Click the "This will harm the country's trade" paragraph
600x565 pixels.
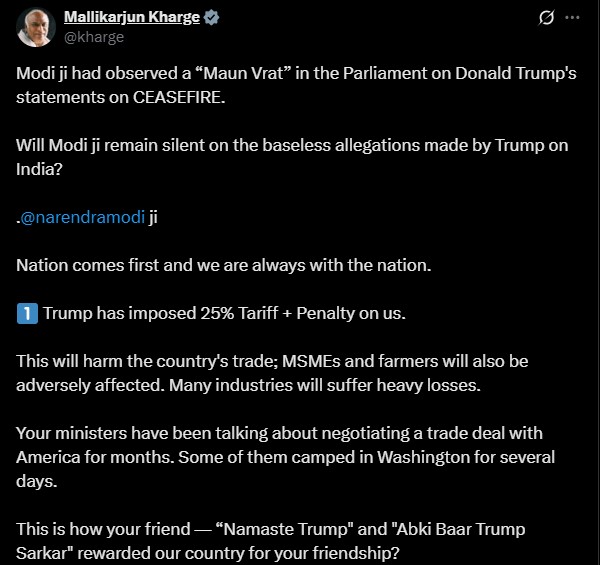click(x=272, y=359)
